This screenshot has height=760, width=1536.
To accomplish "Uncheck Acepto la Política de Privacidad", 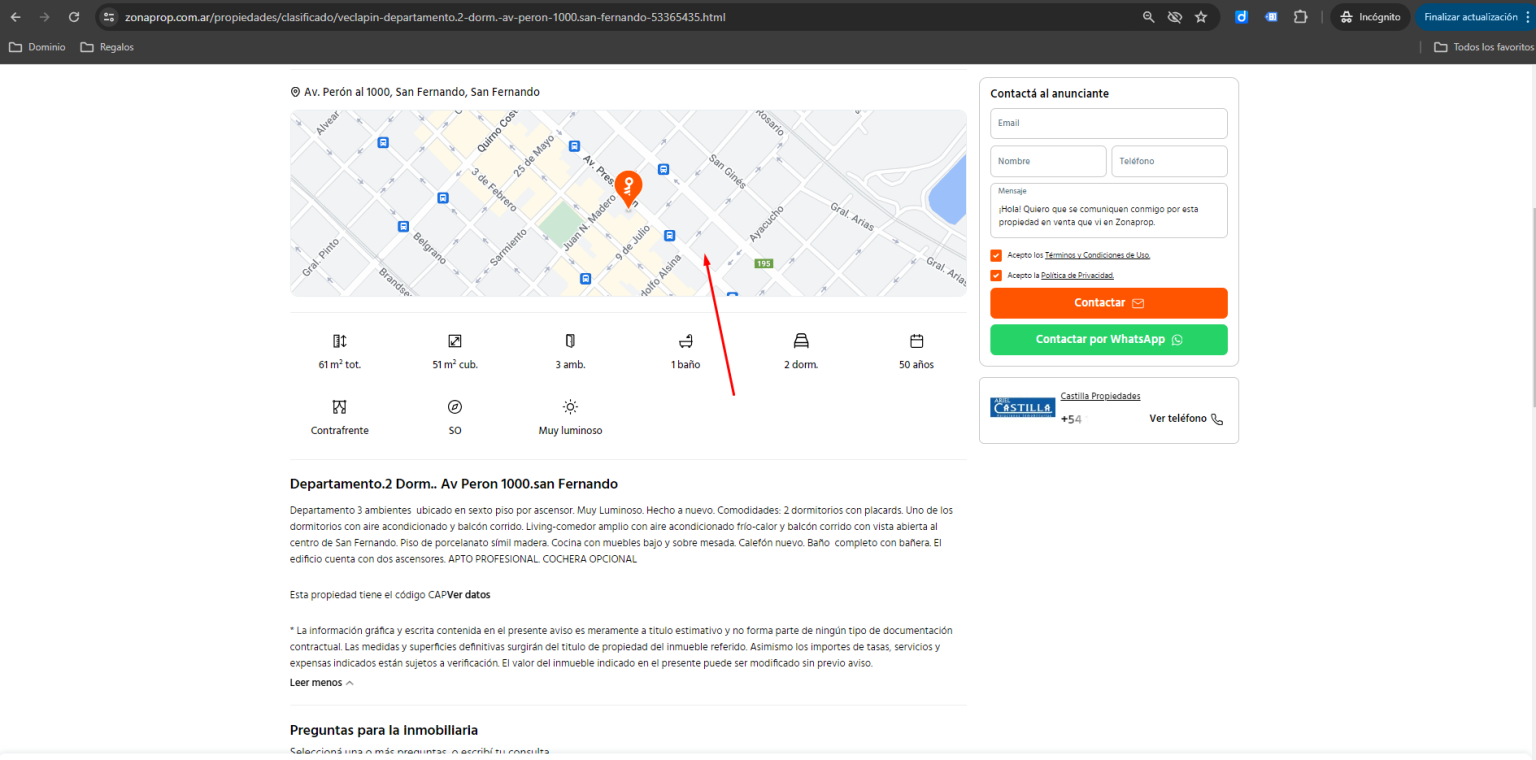I will [996, 275].
